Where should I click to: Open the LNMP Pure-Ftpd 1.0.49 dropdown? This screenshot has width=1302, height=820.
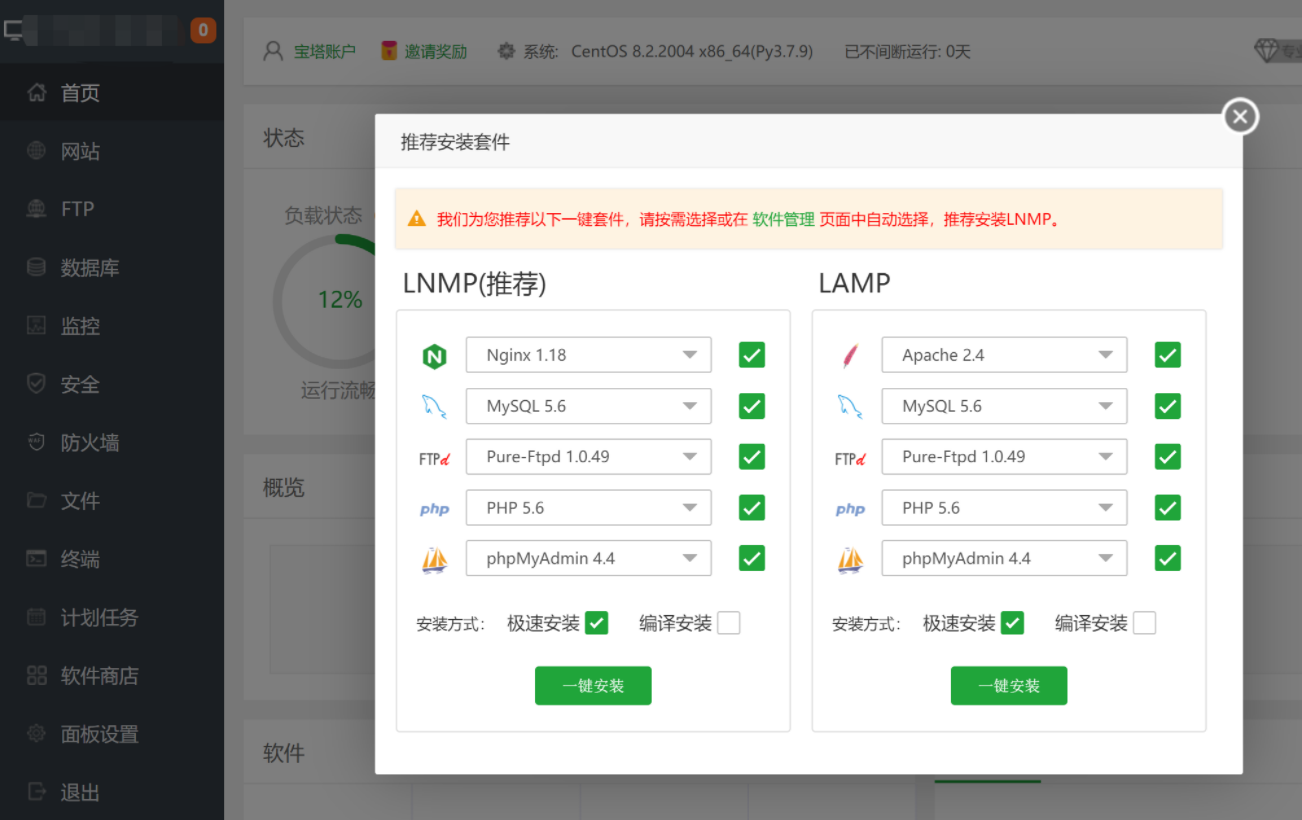pyautogui.click(x=589, y=457)
